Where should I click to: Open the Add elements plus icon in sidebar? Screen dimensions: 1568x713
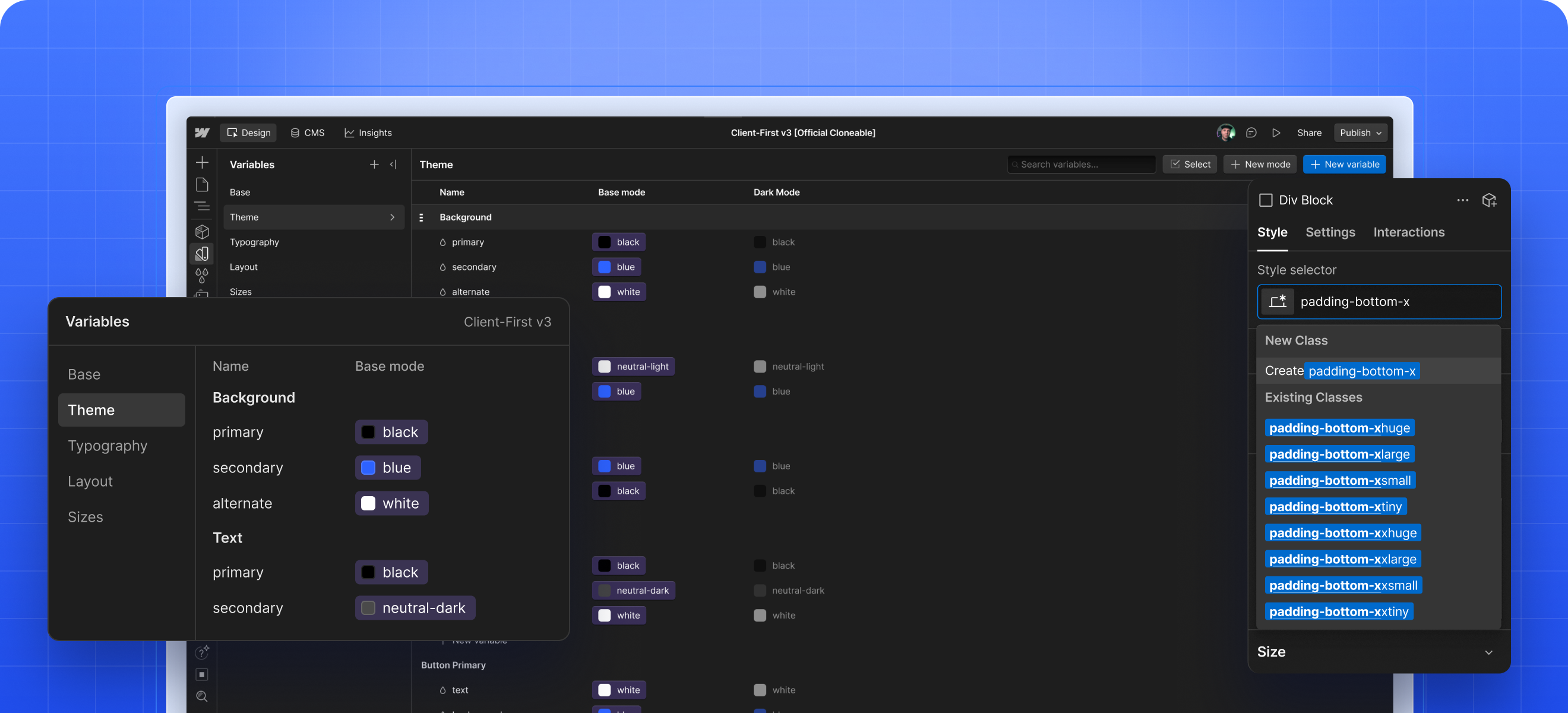coord(202,163)
